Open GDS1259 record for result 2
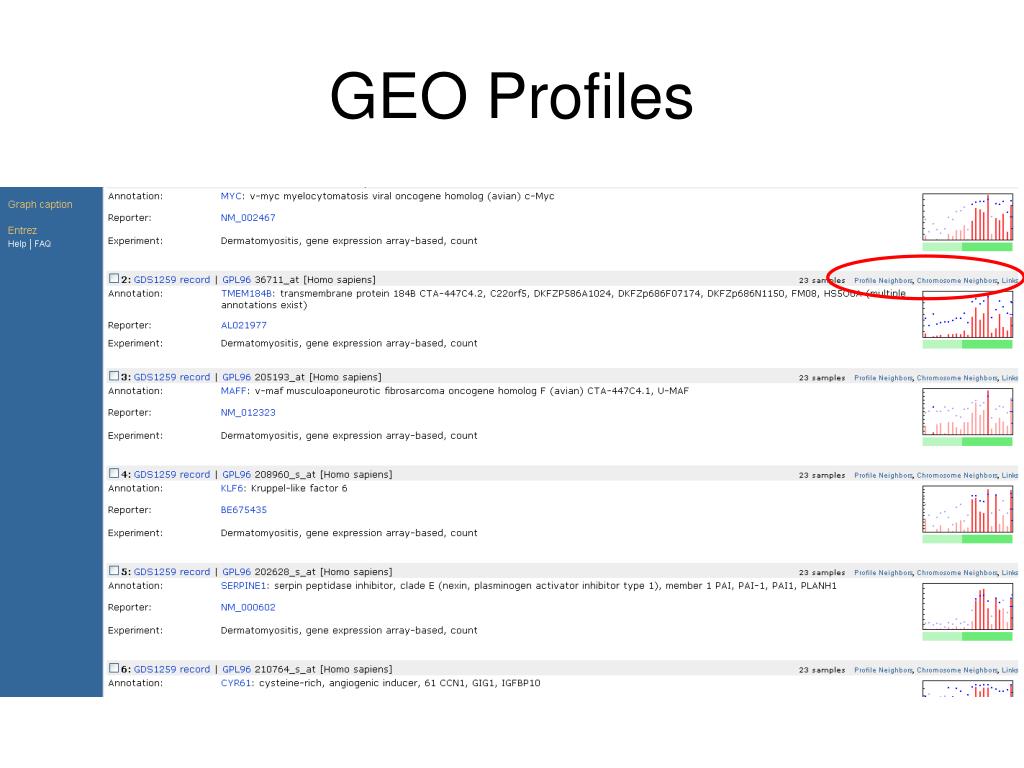Viewport: 1024px width, 768px height. pyautogui.click(x=172, y=280)
